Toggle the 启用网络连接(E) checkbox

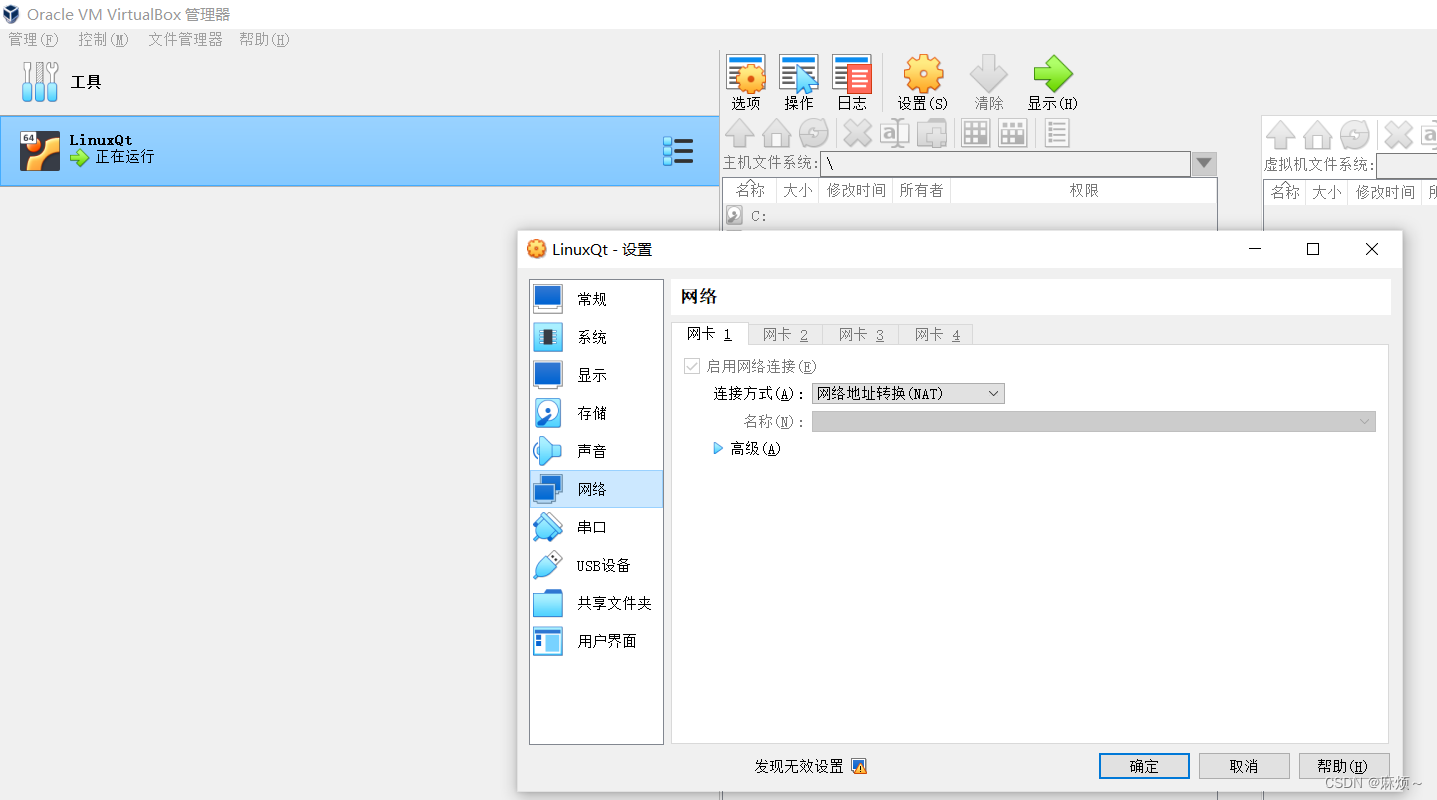tap(691, 365)
